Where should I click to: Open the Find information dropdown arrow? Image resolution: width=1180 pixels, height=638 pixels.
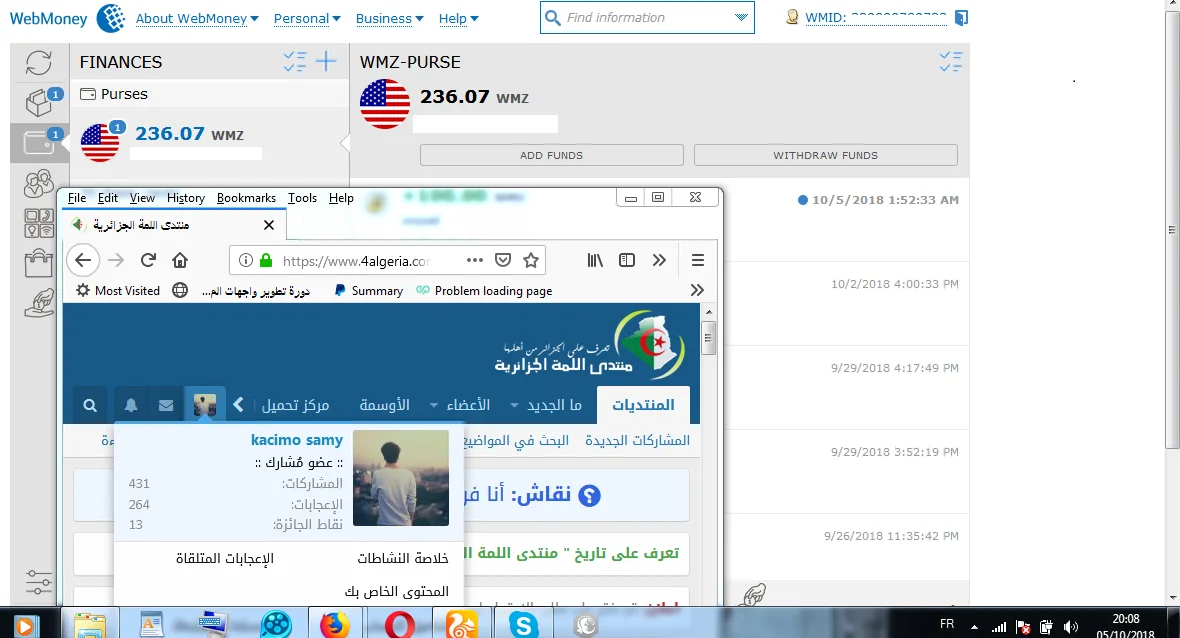pos(740,18)
